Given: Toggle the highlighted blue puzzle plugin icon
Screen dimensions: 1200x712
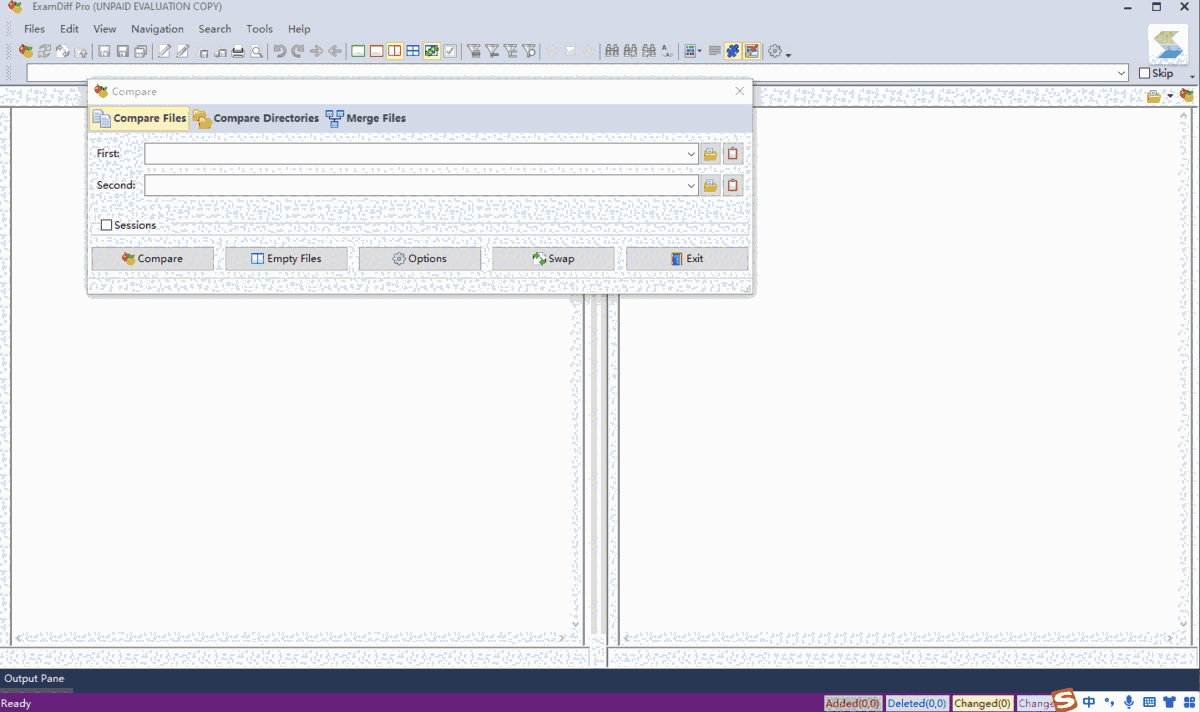Looking at the screenshot, I should pyautogui.click(x=732, y=51).
